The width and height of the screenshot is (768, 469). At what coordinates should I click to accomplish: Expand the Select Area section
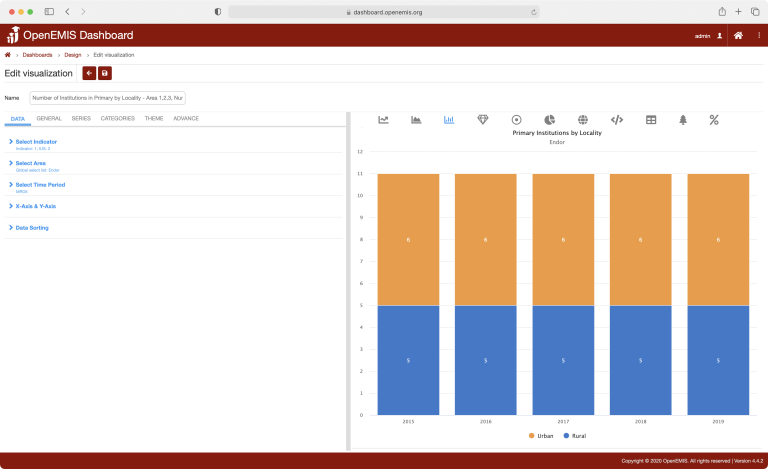tap(30, 163)
